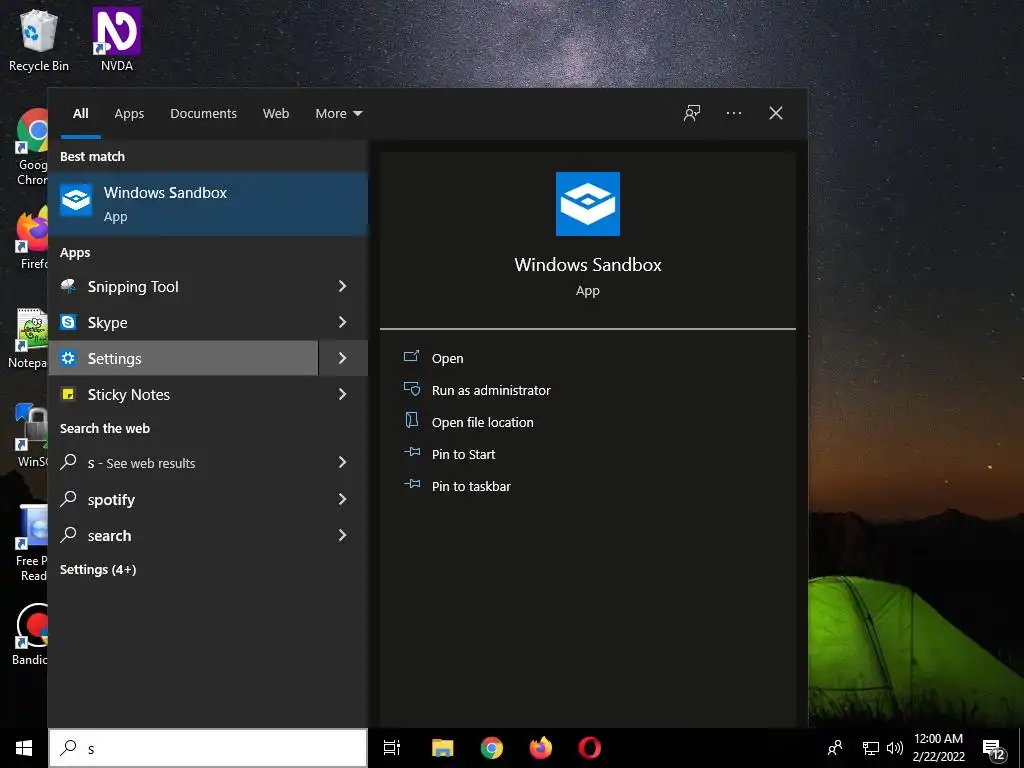Click the Notepad++ desktop shortcut
The width and height of the screenshot is (1024, 768).
click(29, 338)
